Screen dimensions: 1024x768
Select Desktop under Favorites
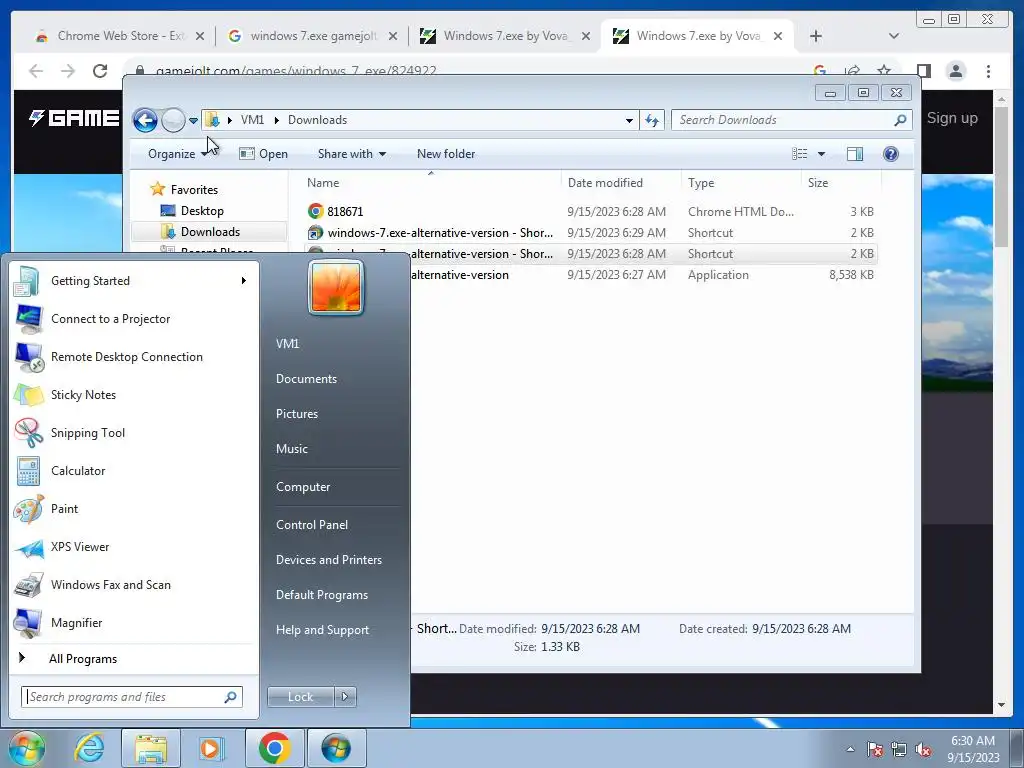click(x=202, y=210)
